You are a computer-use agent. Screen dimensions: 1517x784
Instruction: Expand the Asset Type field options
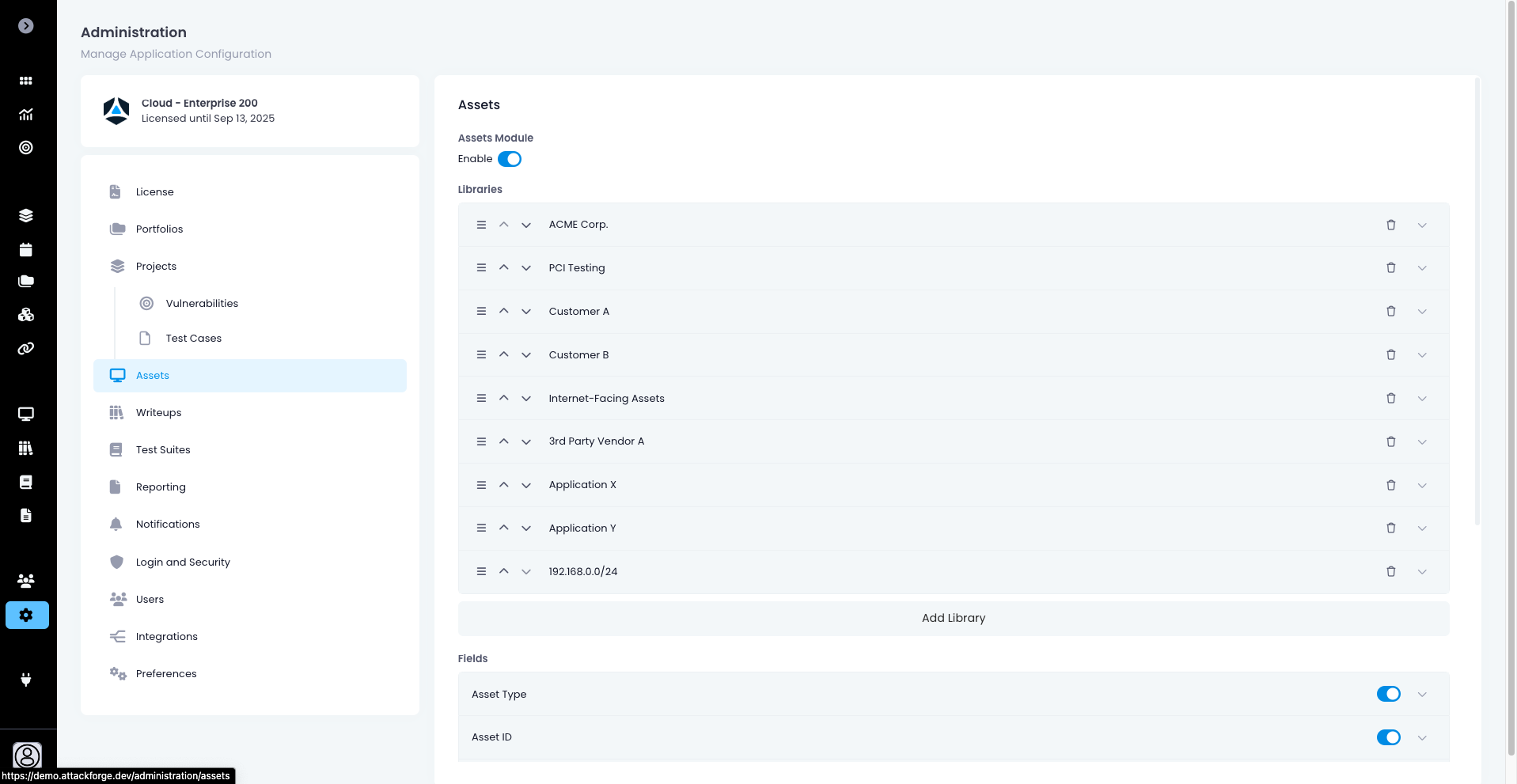click(x=1422, y=695)
